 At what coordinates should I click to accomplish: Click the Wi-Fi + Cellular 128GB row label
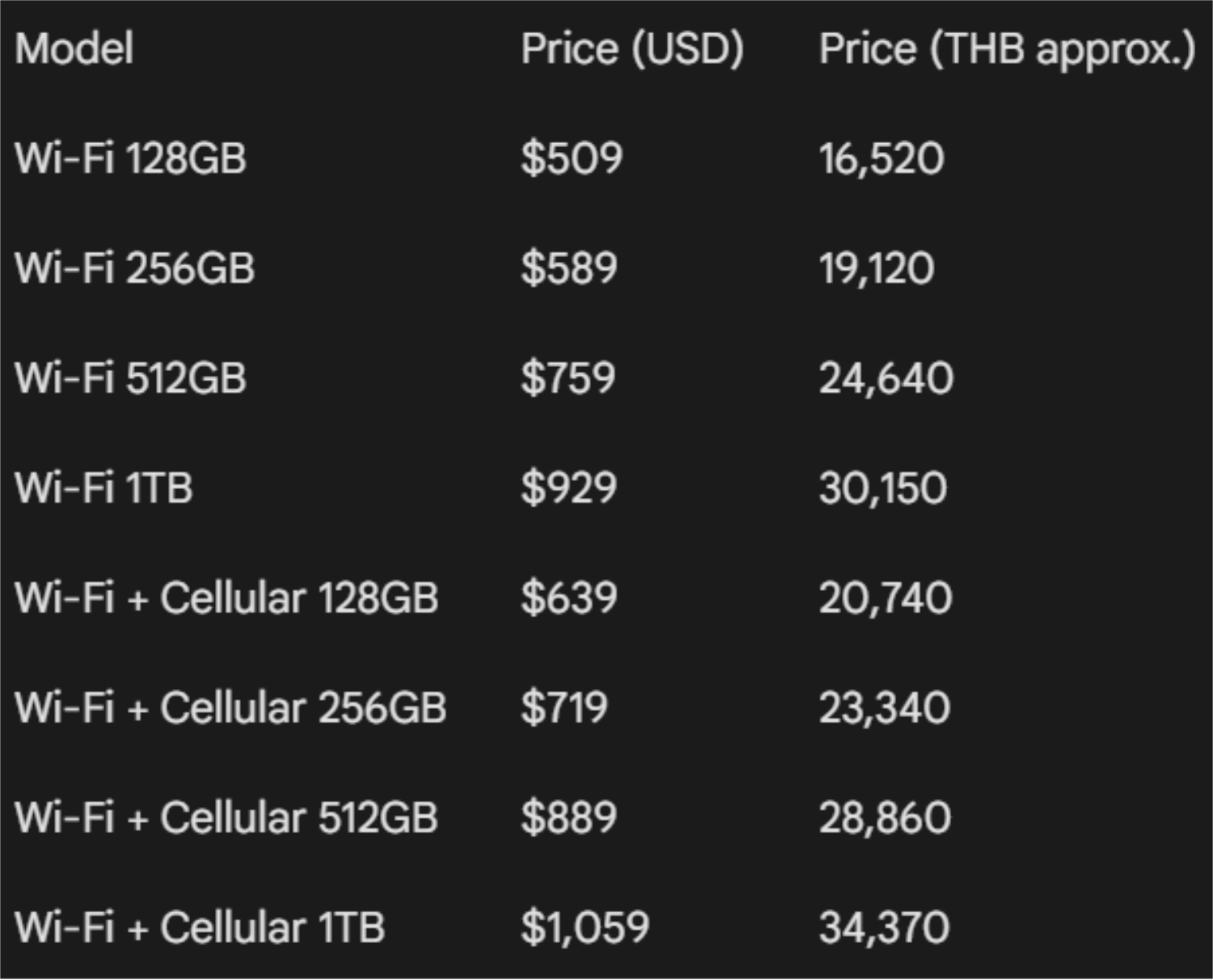226,598
